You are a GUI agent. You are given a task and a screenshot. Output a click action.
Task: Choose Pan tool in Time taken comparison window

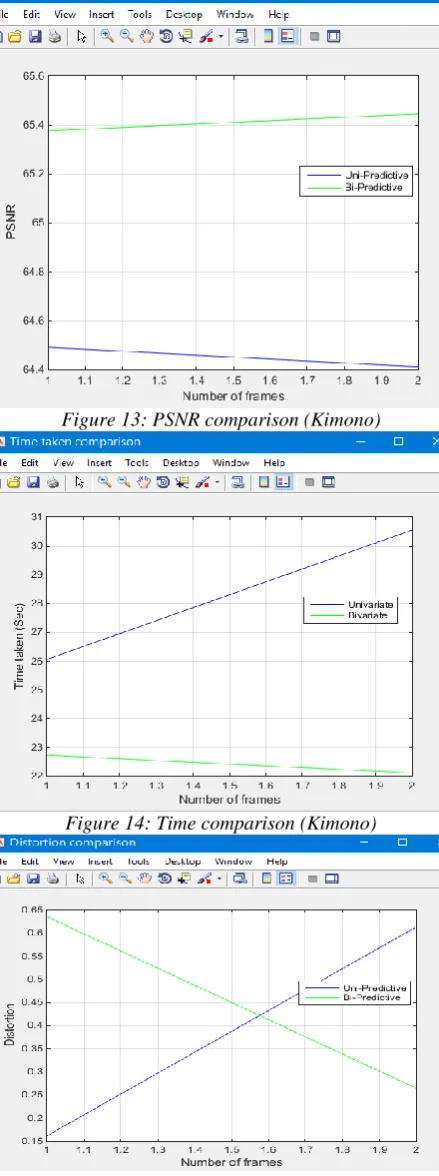point(143,482)
